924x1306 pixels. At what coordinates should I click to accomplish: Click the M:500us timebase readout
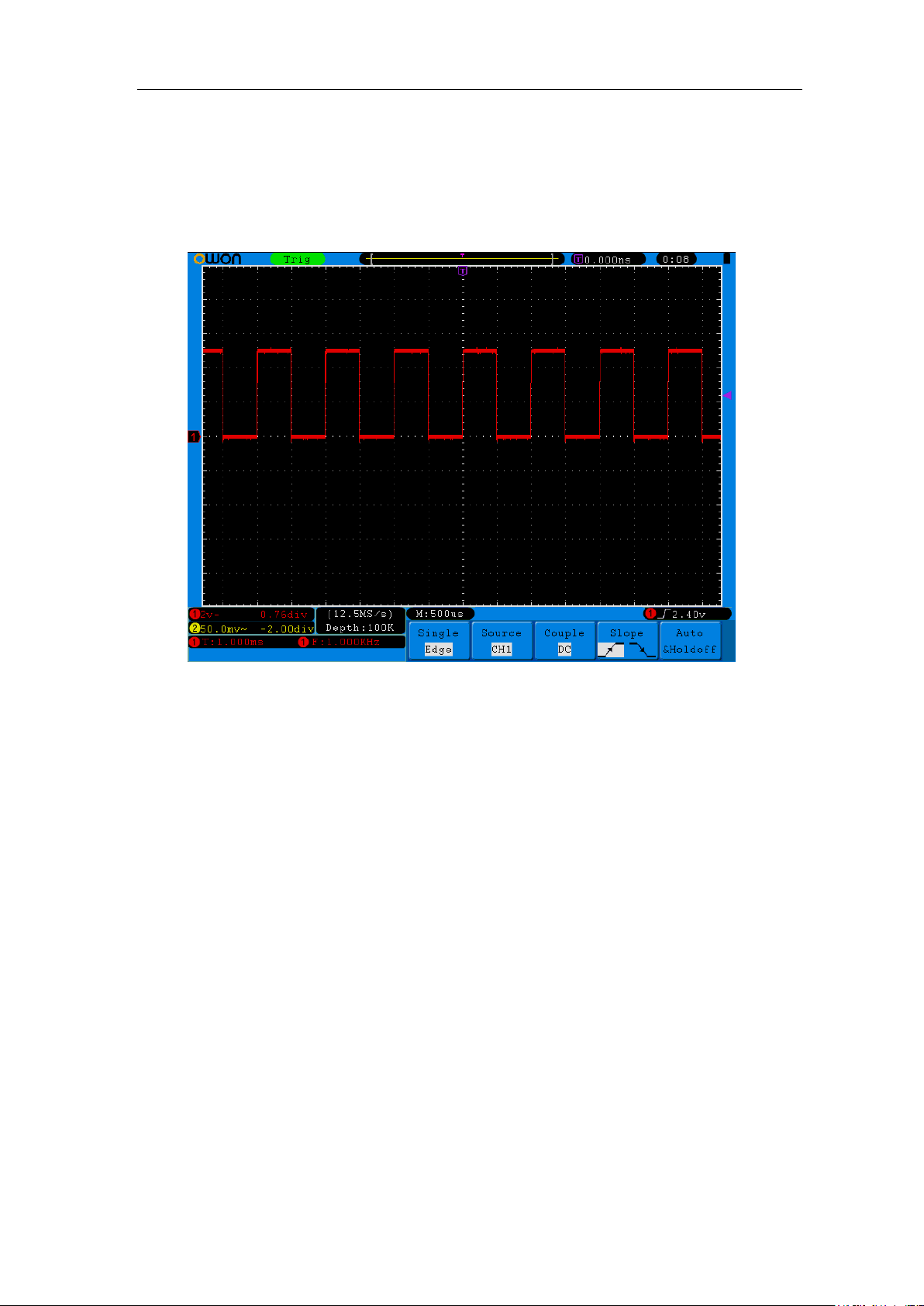440,614
